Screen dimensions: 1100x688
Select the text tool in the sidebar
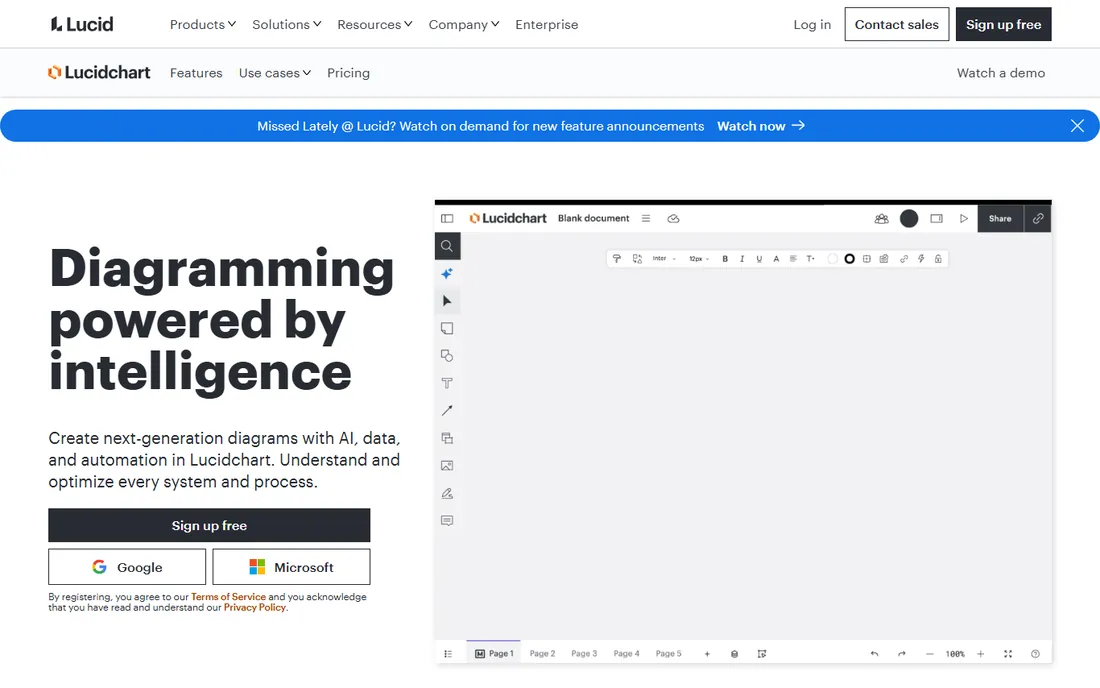point(447,383)
